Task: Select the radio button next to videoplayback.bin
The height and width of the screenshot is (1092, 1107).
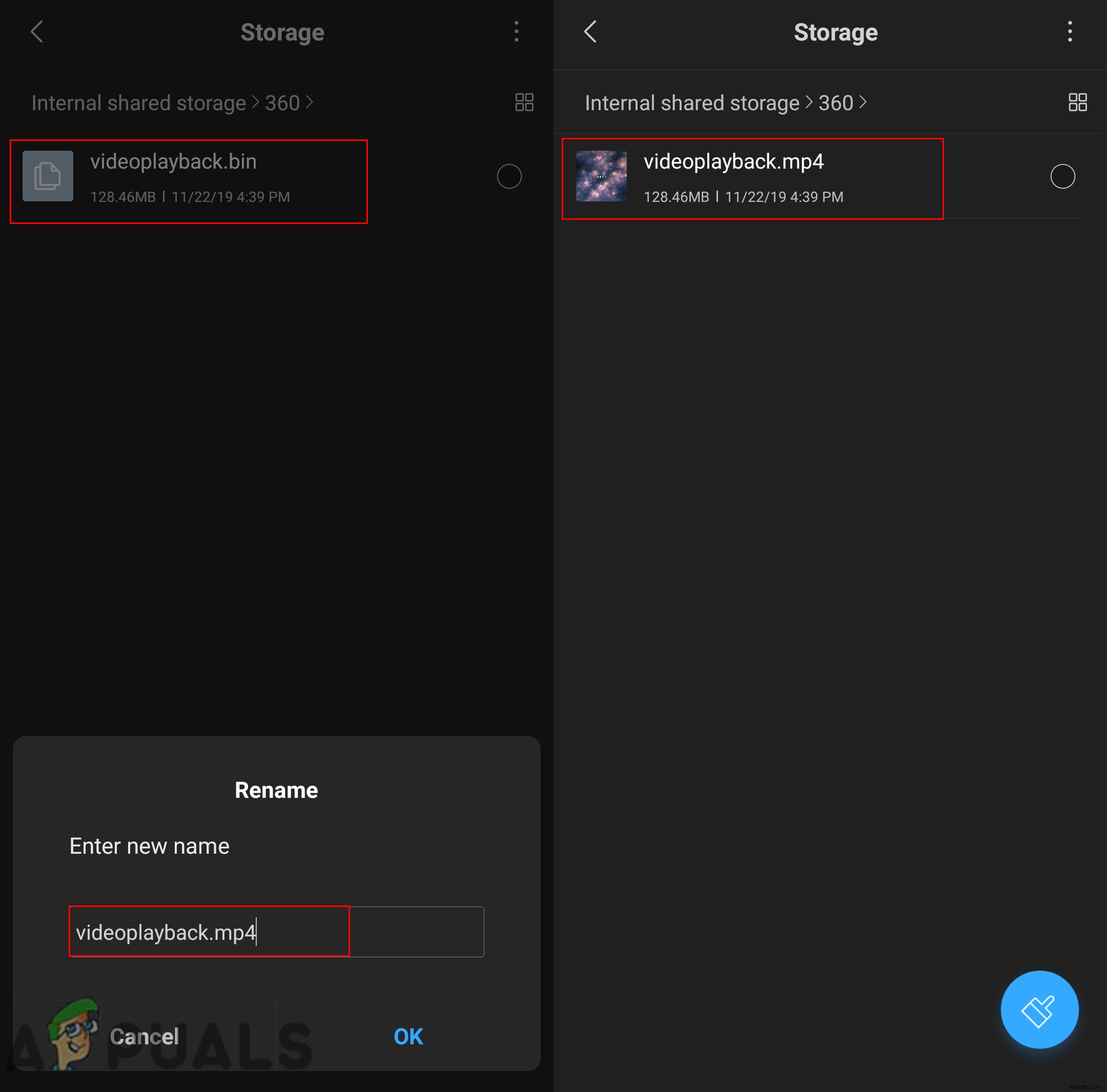Action: point(509,176)
